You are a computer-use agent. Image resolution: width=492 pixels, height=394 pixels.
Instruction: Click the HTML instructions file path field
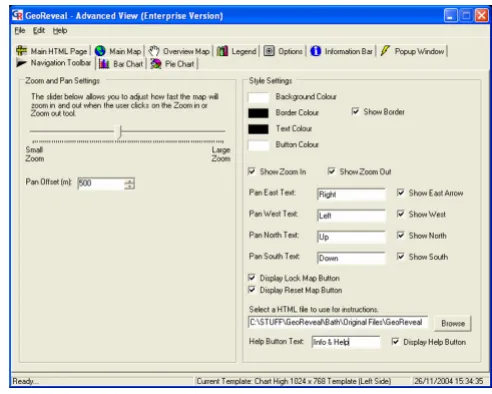tap(338, 322)
